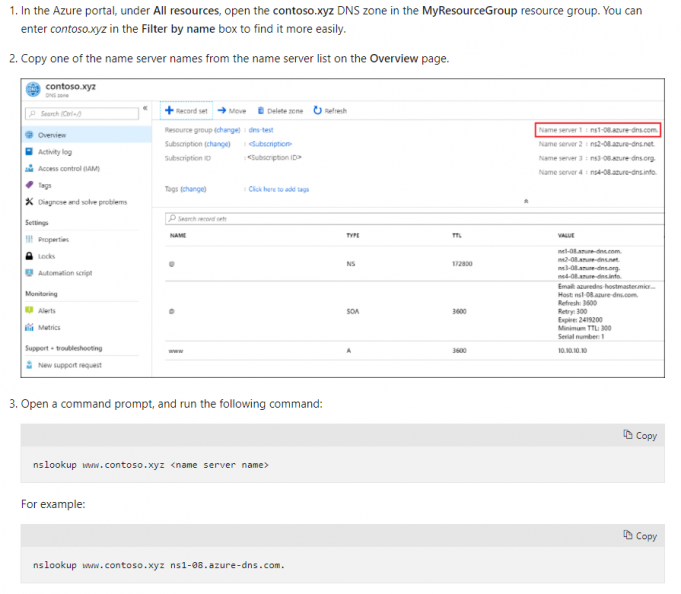Copy the example nslookup ns1-08 command

(639, 536)
